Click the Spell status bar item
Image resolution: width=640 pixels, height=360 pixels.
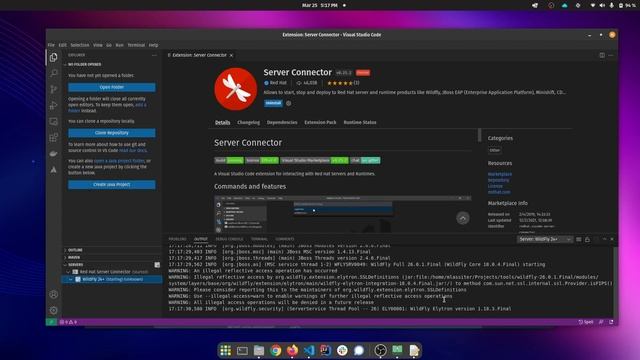(586, 322)
